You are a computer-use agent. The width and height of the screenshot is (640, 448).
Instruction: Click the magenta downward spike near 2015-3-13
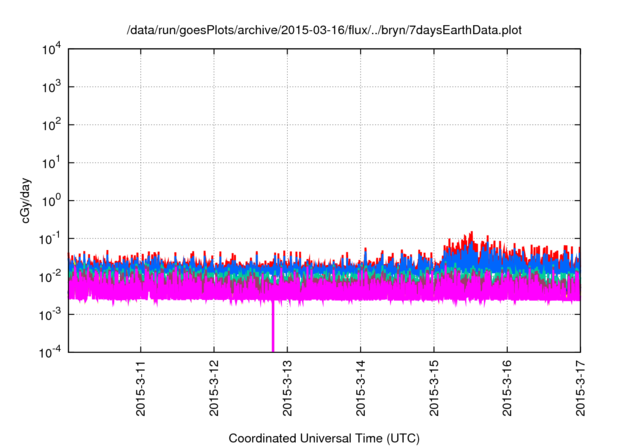(273, 326)
